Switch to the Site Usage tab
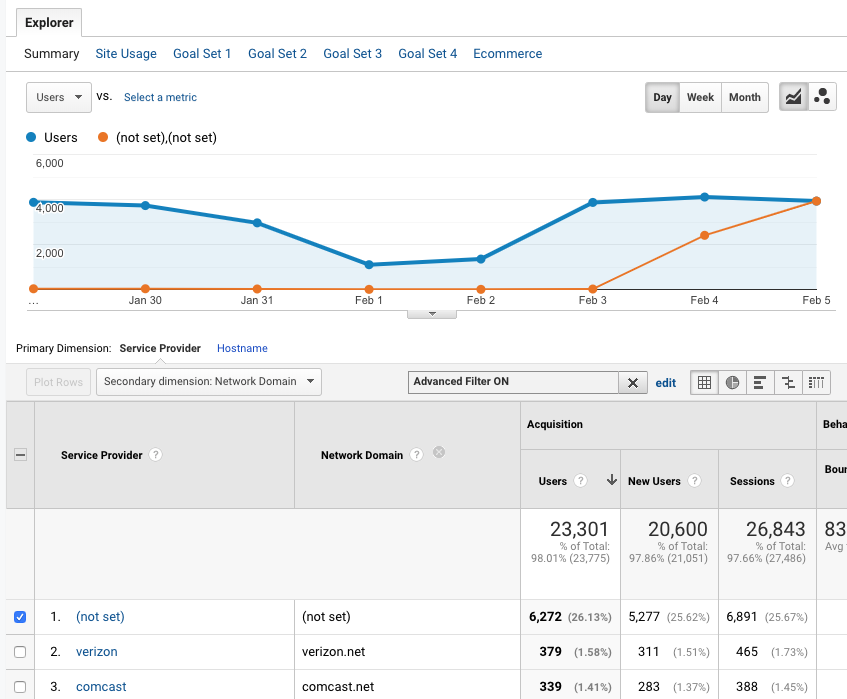 (126, 54)
